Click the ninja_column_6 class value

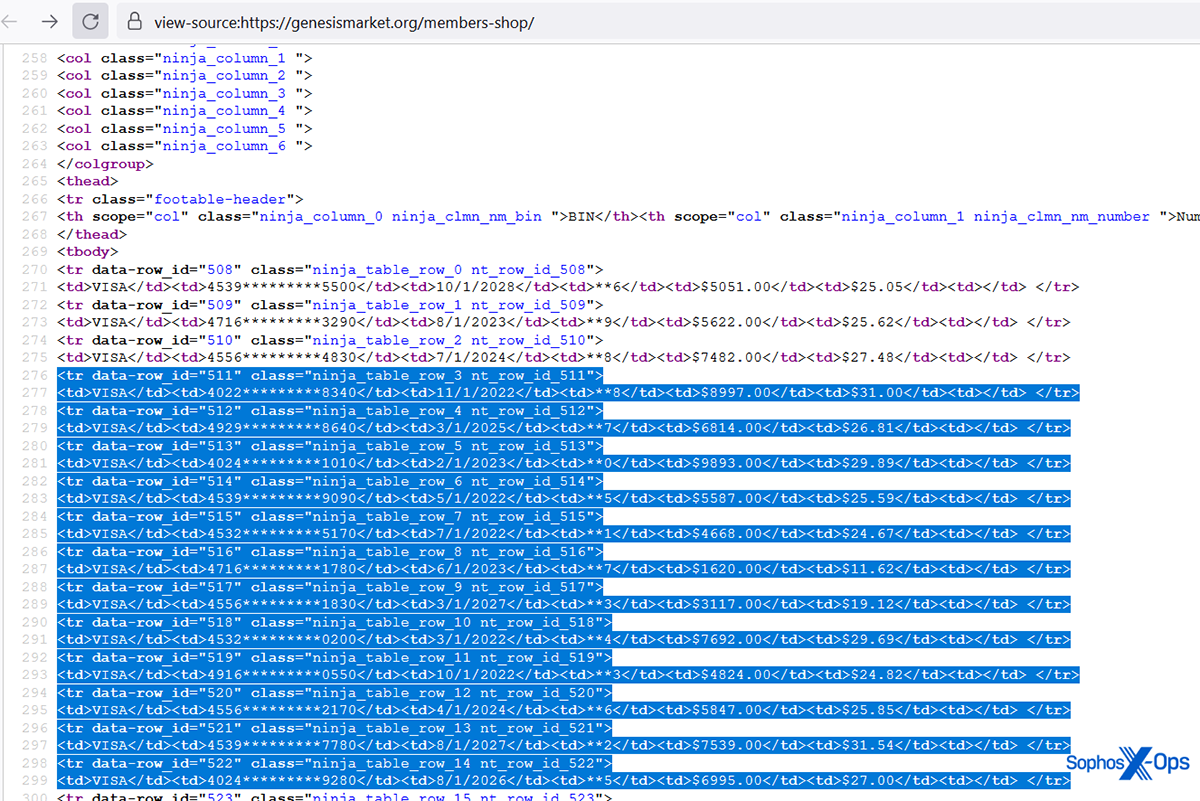(x=225, y=146)
